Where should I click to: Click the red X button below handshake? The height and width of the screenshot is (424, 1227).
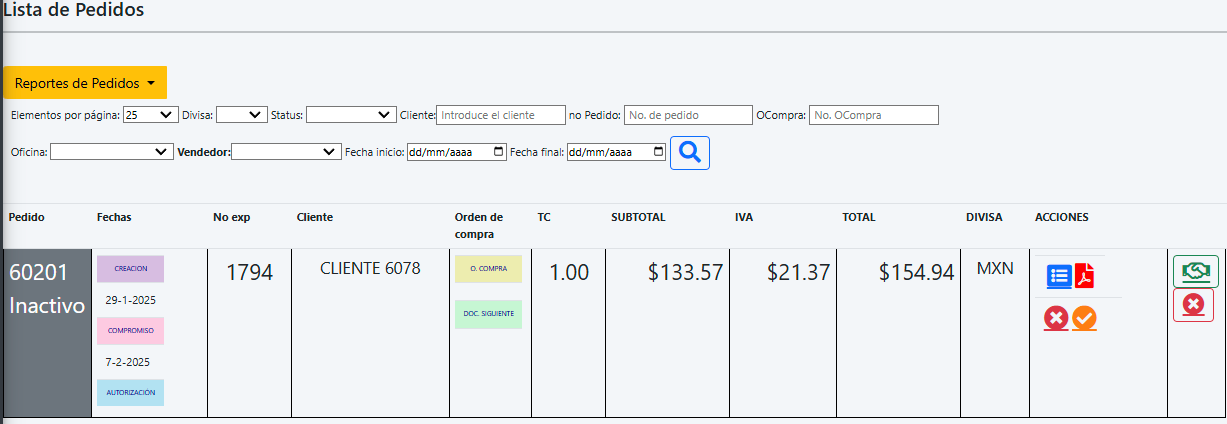tap(1193, 305)
